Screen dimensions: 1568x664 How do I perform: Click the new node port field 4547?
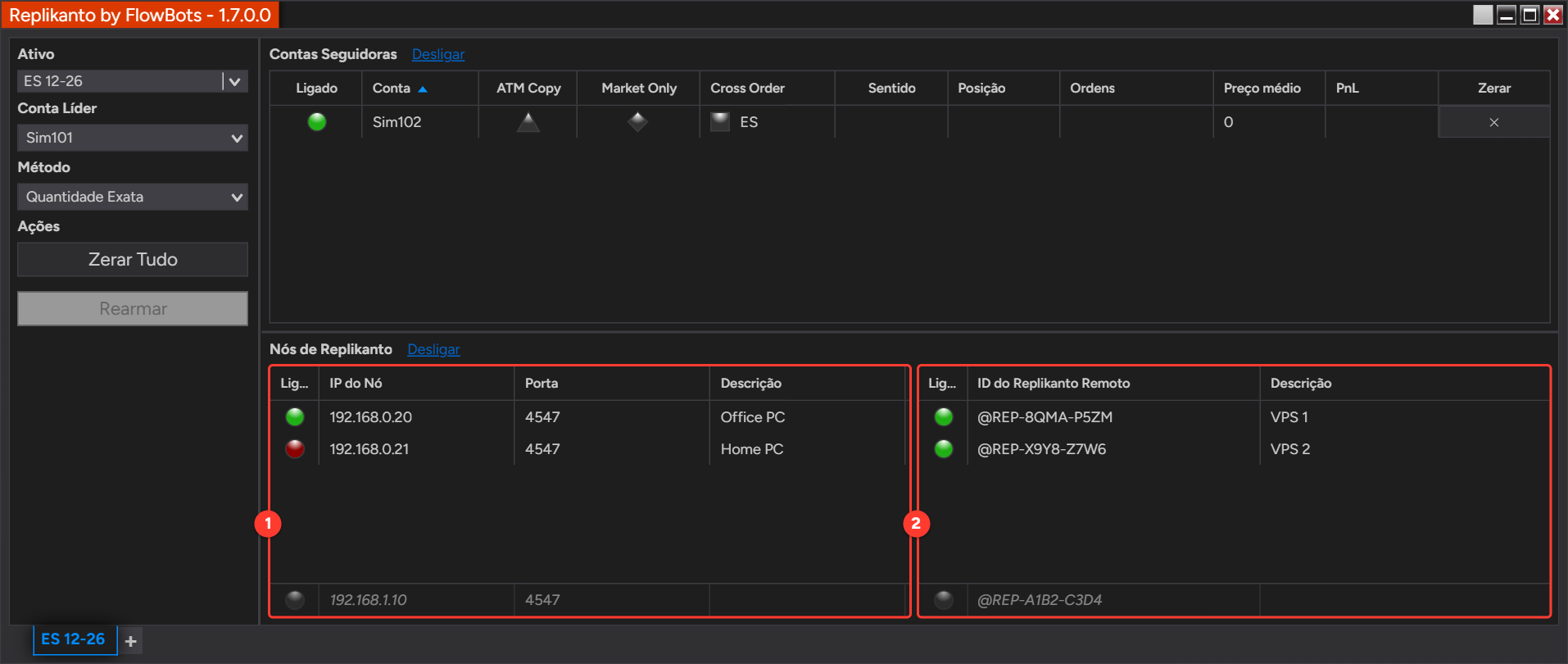coord(611,600)
